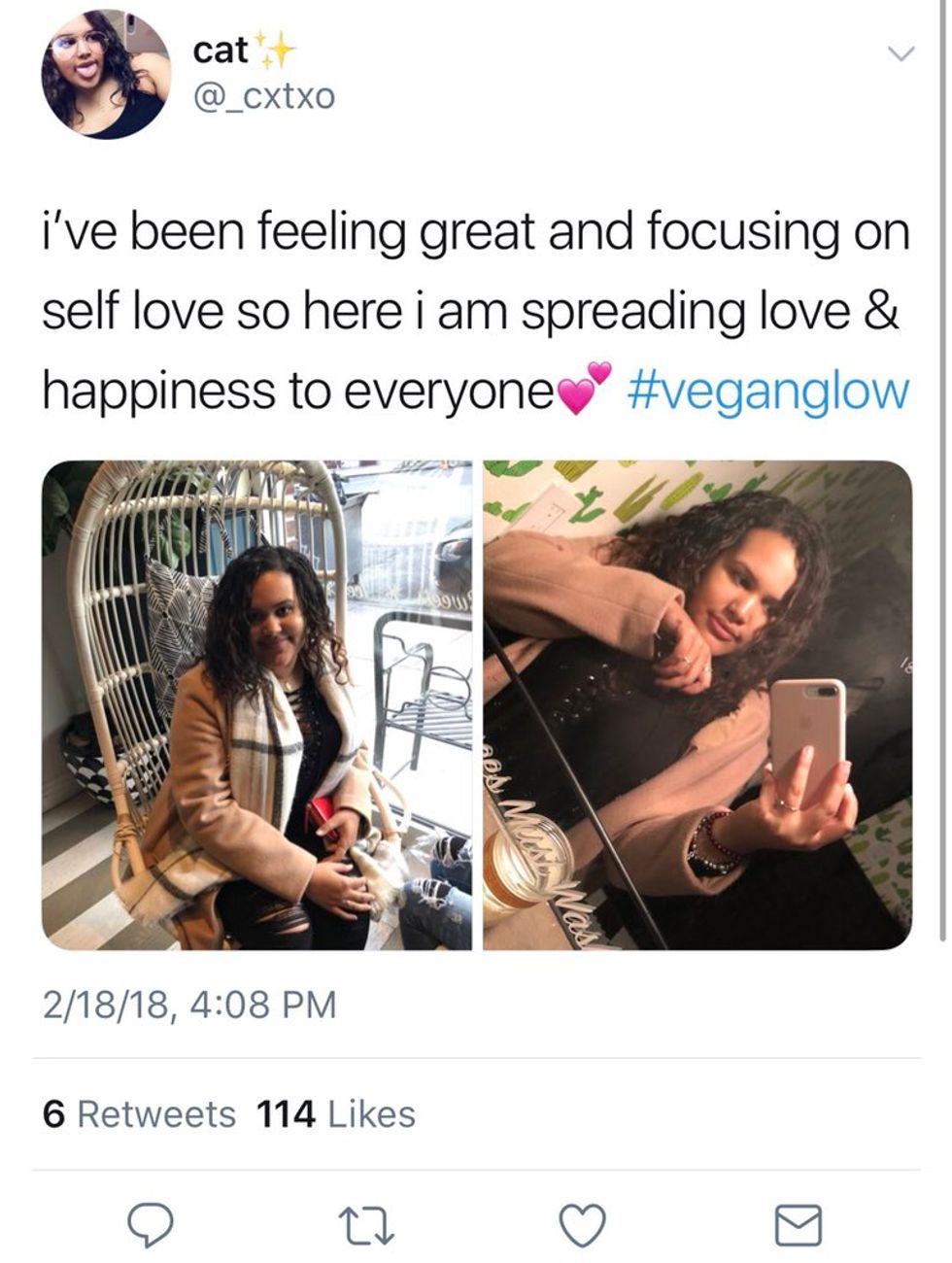
Task: Click the retweet arrows icon
Action: (x=370, y=1224)
